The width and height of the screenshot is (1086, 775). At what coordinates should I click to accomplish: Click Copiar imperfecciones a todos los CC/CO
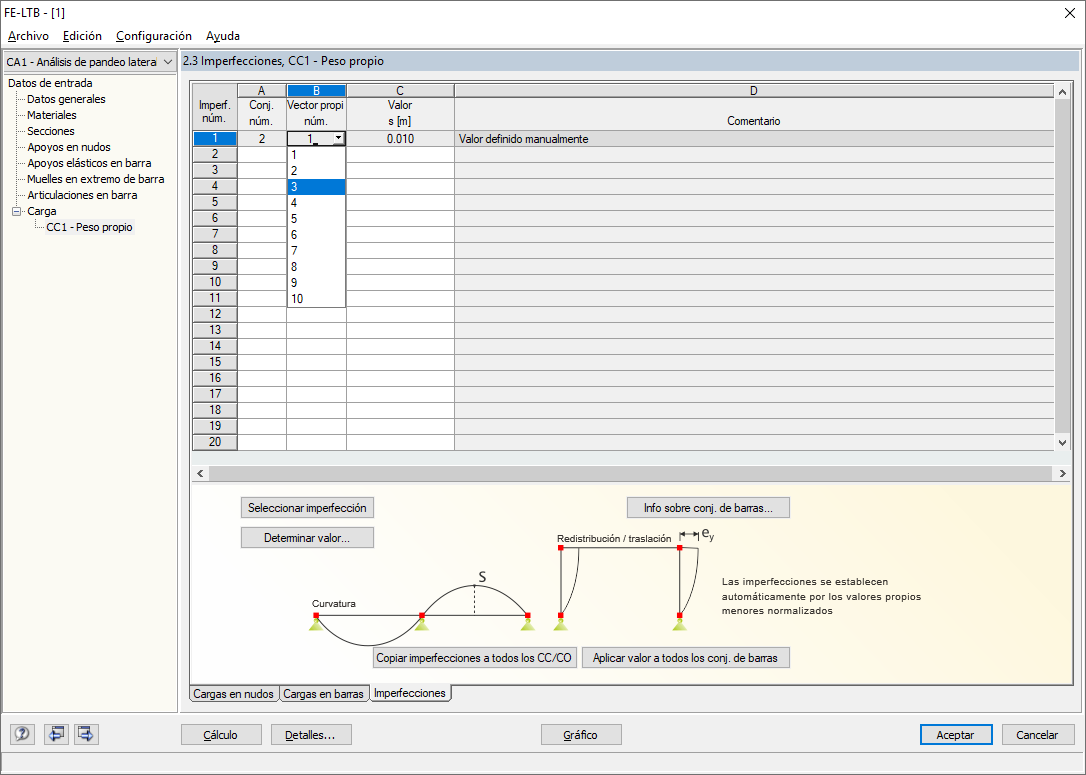(474, 657)
